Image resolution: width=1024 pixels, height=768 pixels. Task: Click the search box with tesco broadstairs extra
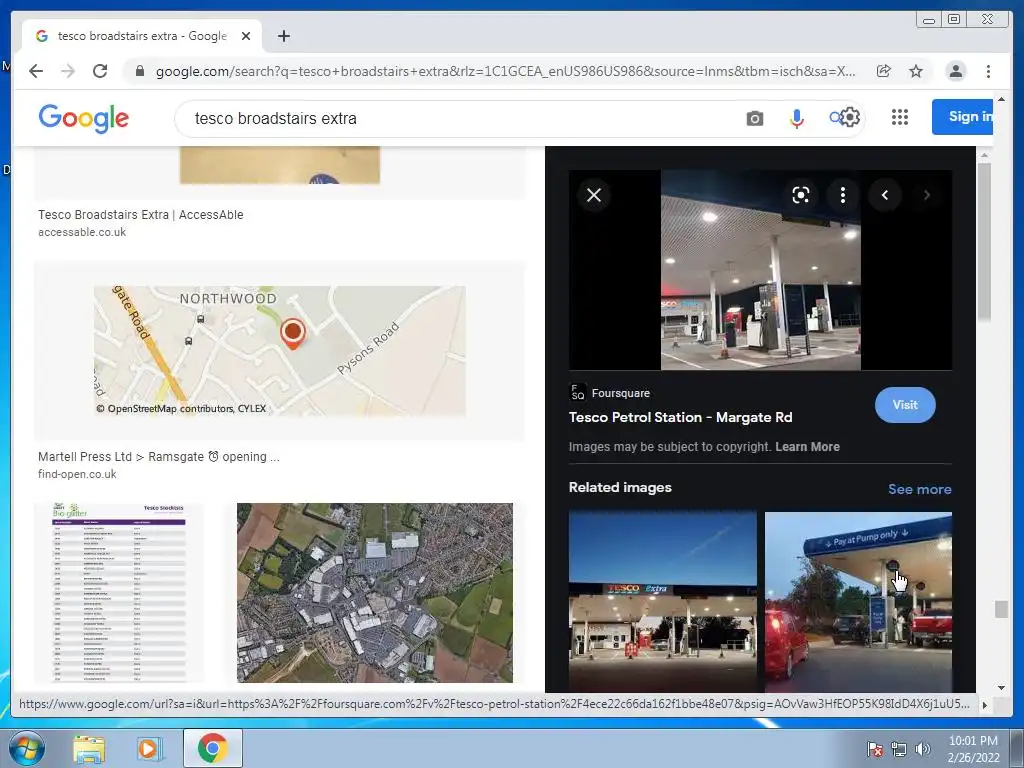pyautogui.click(x=457, y=118)
